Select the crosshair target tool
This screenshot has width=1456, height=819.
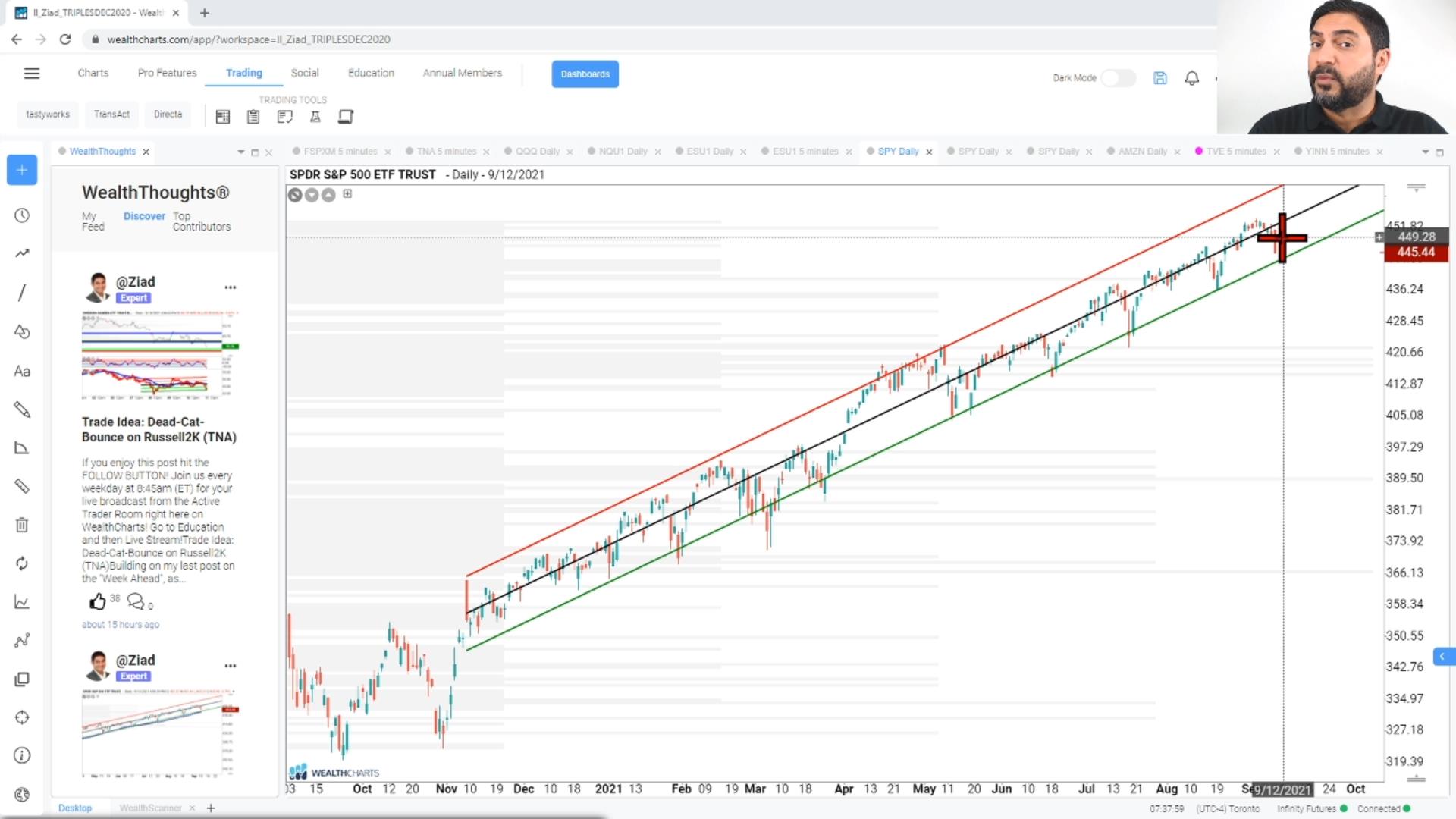pos(22,717)
